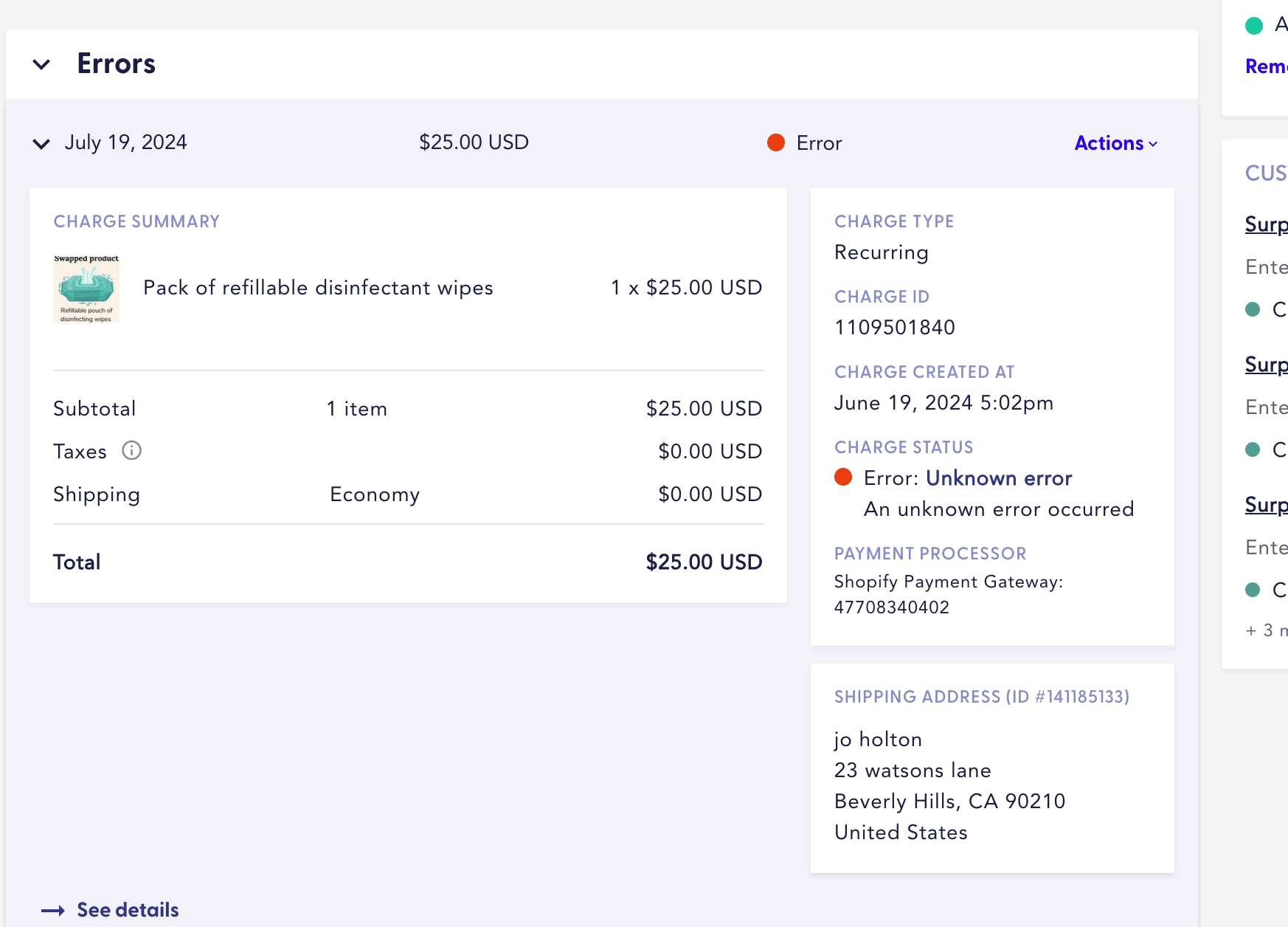Click the See details link
The width and height of the screenshot is (1288, 927).
tap(128, 910)
